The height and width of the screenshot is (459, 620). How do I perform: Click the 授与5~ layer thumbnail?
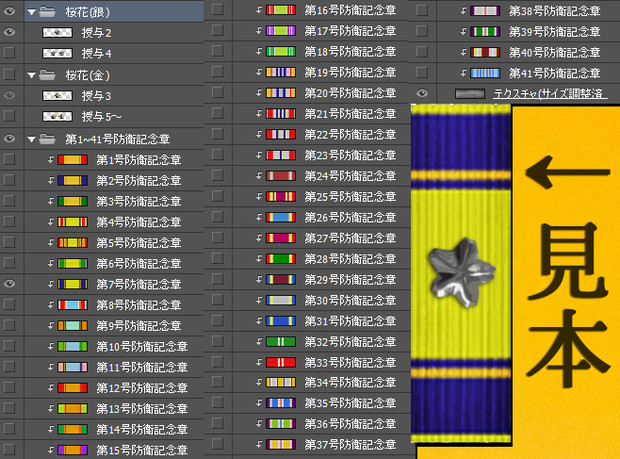57,116
